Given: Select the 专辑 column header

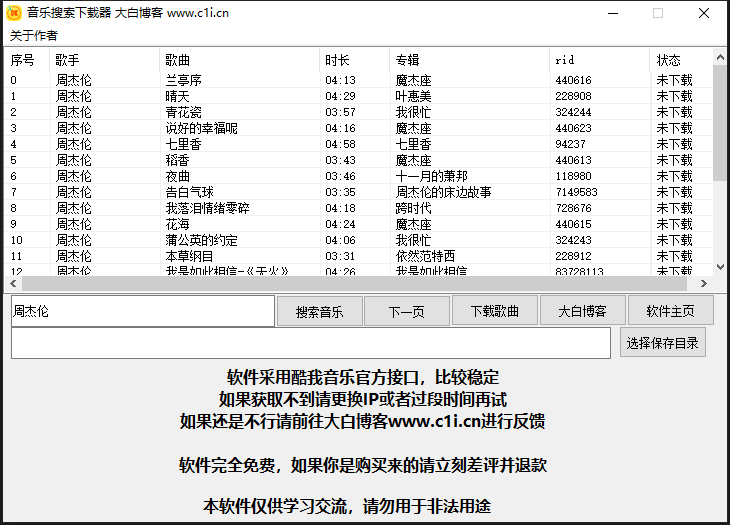Looking at the screenshot, I should pyautogui.click(x=468, y=60).
